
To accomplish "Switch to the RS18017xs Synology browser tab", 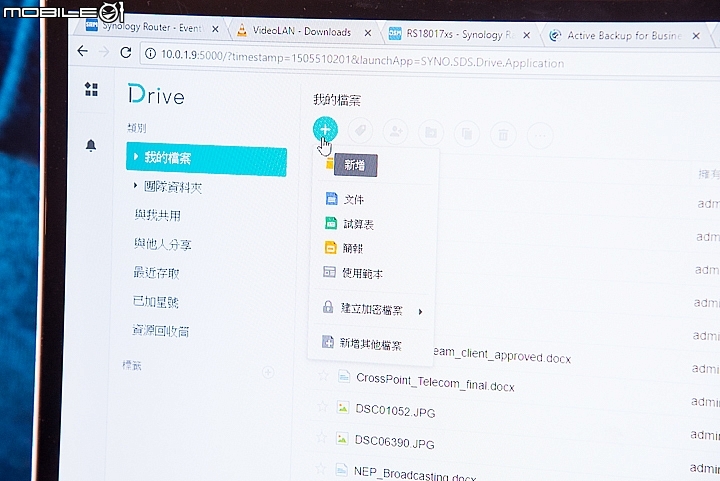I will [459, 34].
